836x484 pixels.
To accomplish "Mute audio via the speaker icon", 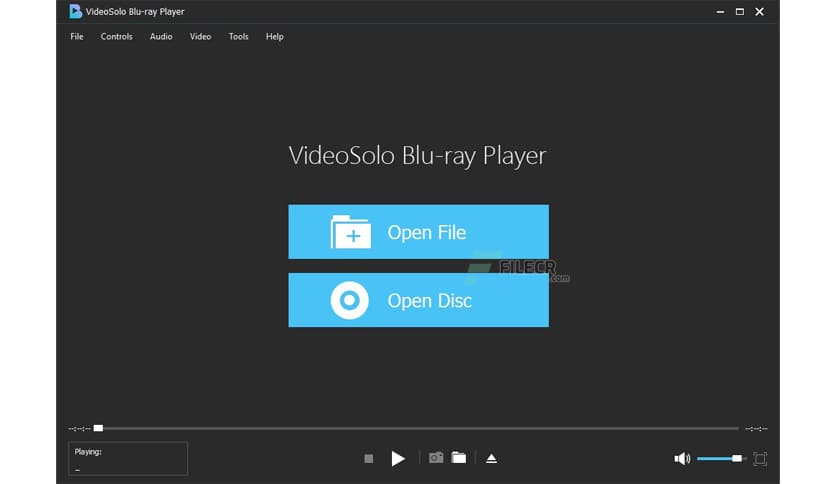I will [x=682, y=458].
